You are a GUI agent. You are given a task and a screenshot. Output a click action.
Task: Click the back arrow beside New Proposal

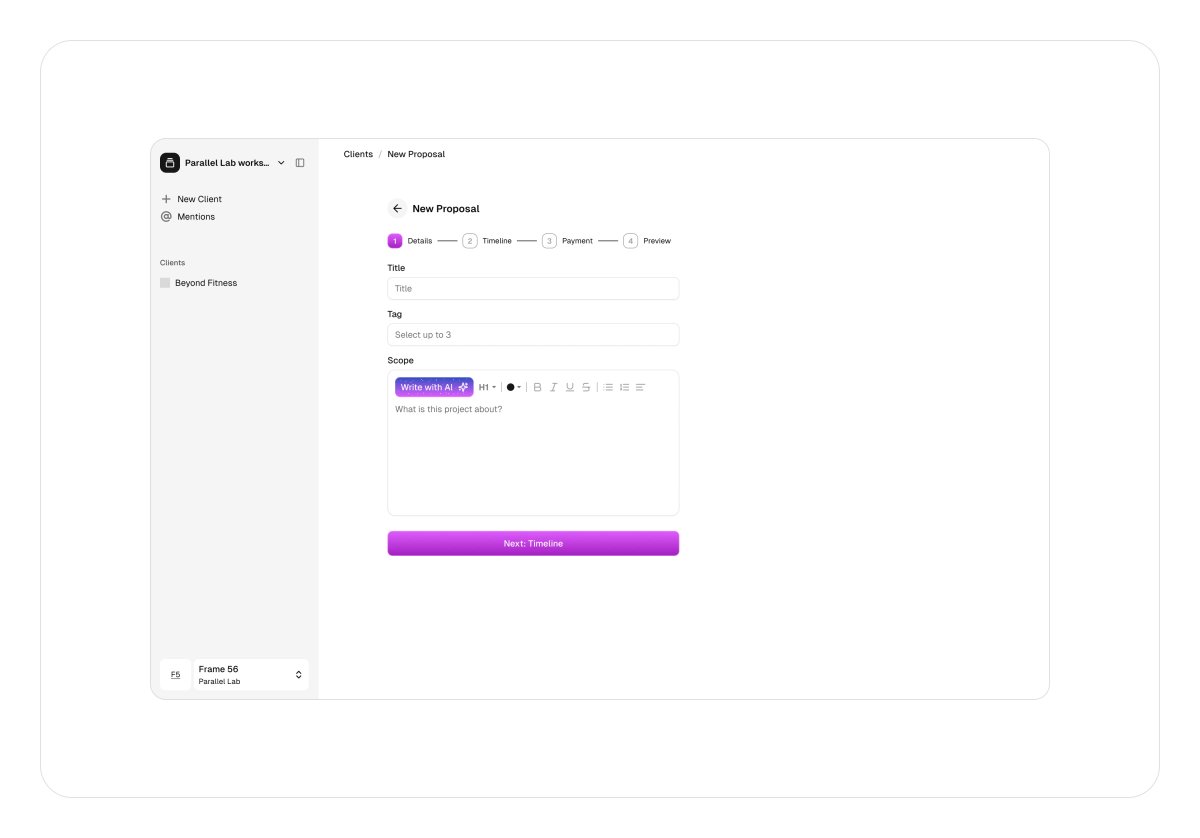pos(397,209)
